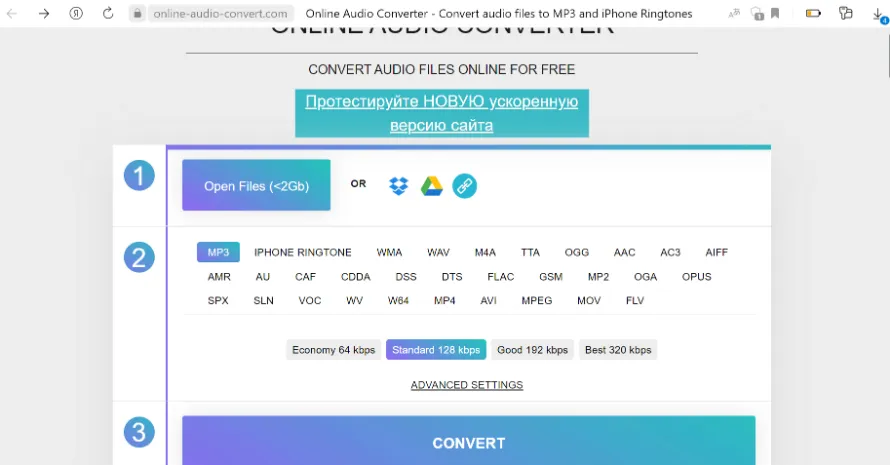Select the MPEG format
890x465 pixels.
click(x=536, y=300)
